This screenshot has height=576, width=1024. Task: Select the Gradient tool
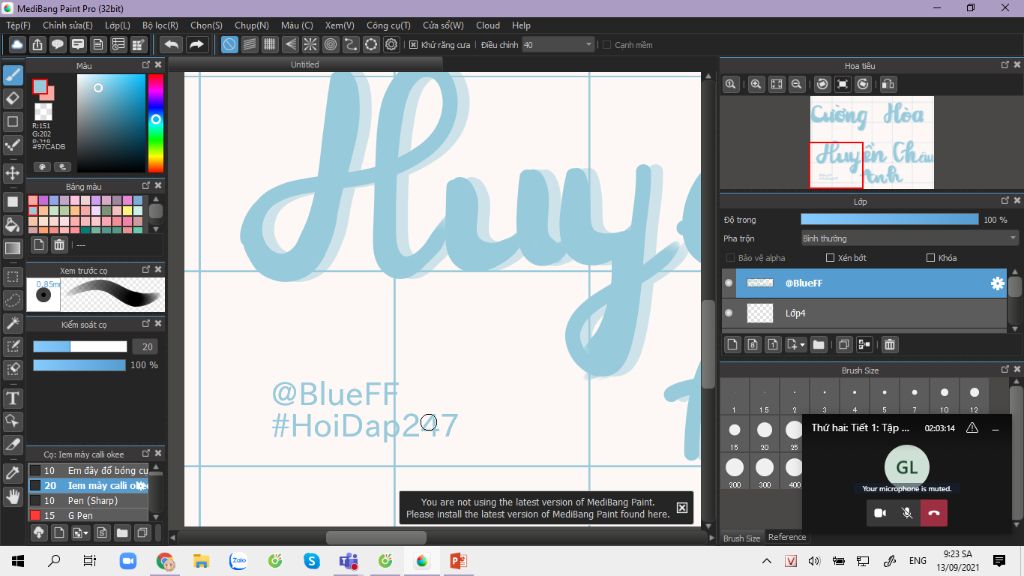tap(12, 248)
